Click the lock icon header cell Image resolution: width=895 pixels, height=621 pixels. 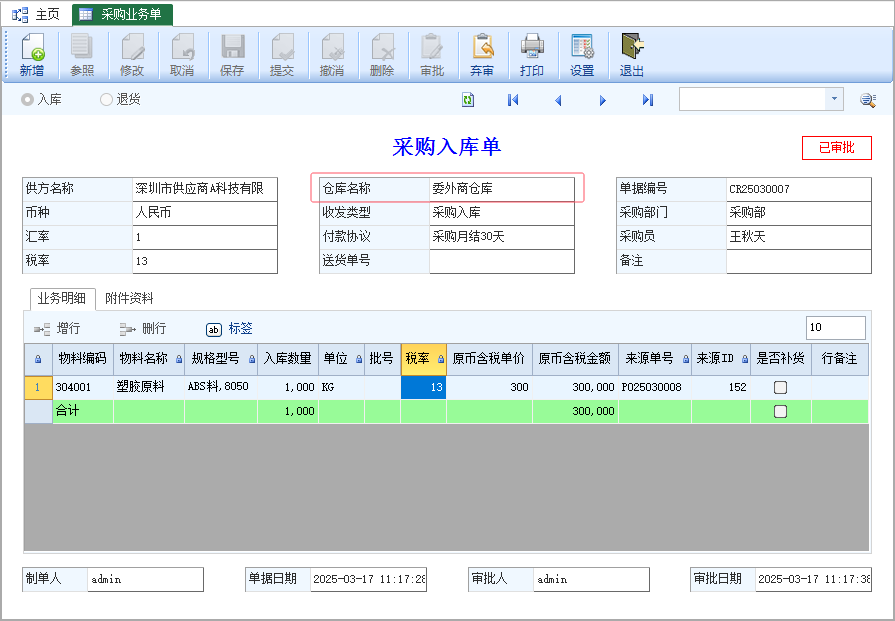(x=38, y=358)
